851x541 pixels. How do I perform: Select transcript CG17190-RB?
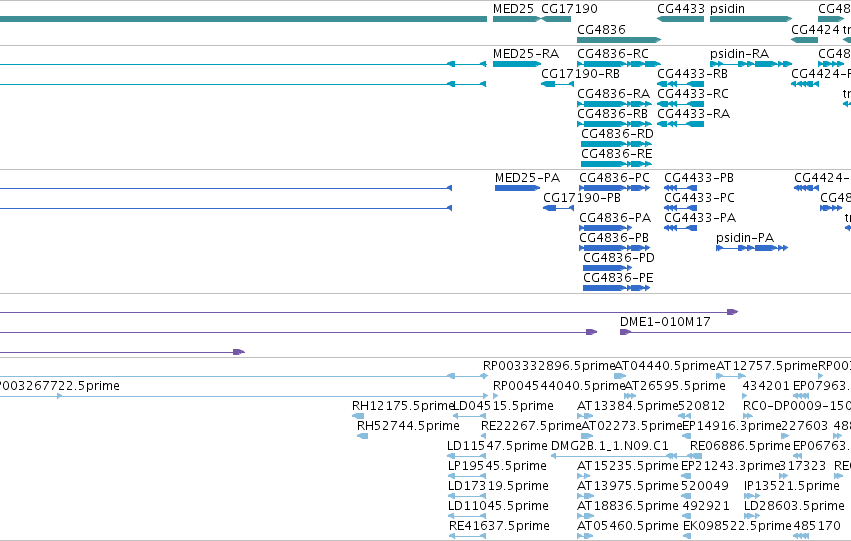point(557,84)
